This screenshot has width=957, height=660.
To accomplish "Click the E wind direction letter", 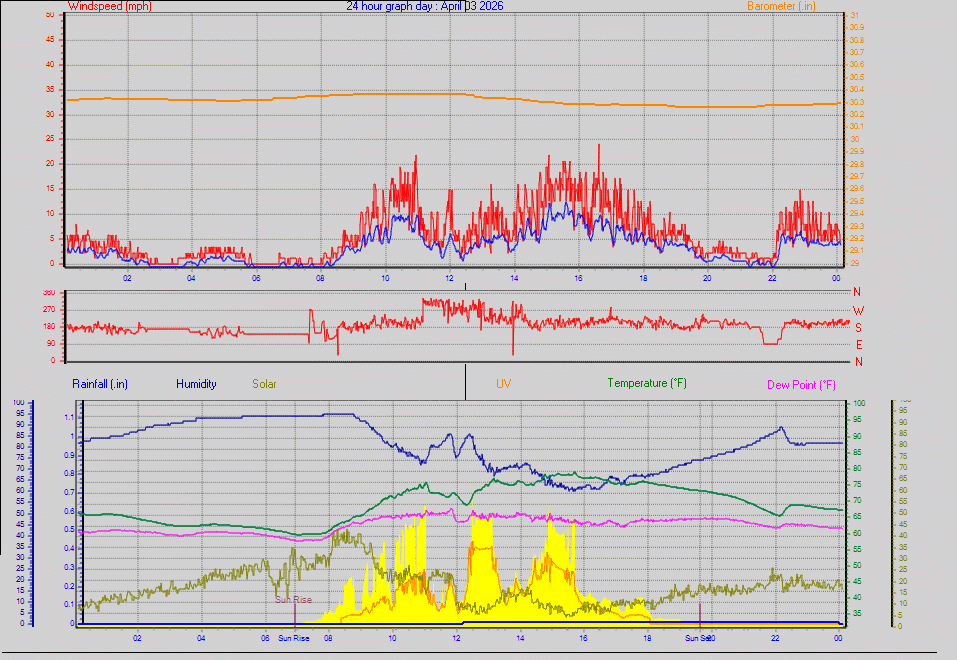I will tap(857, 344).
